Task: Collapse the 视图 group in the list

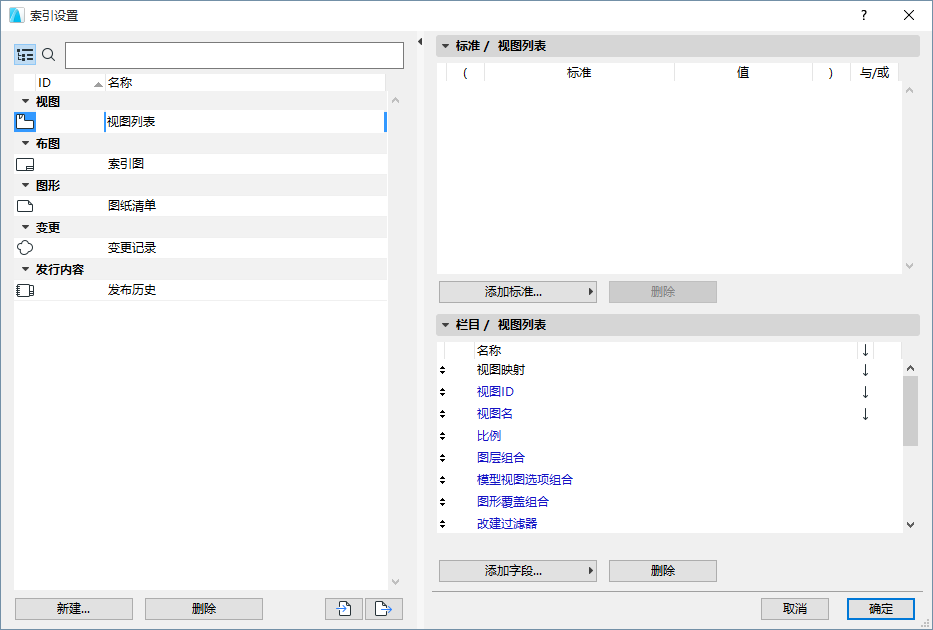Action: pyautogui.click(x=23, y=100)
